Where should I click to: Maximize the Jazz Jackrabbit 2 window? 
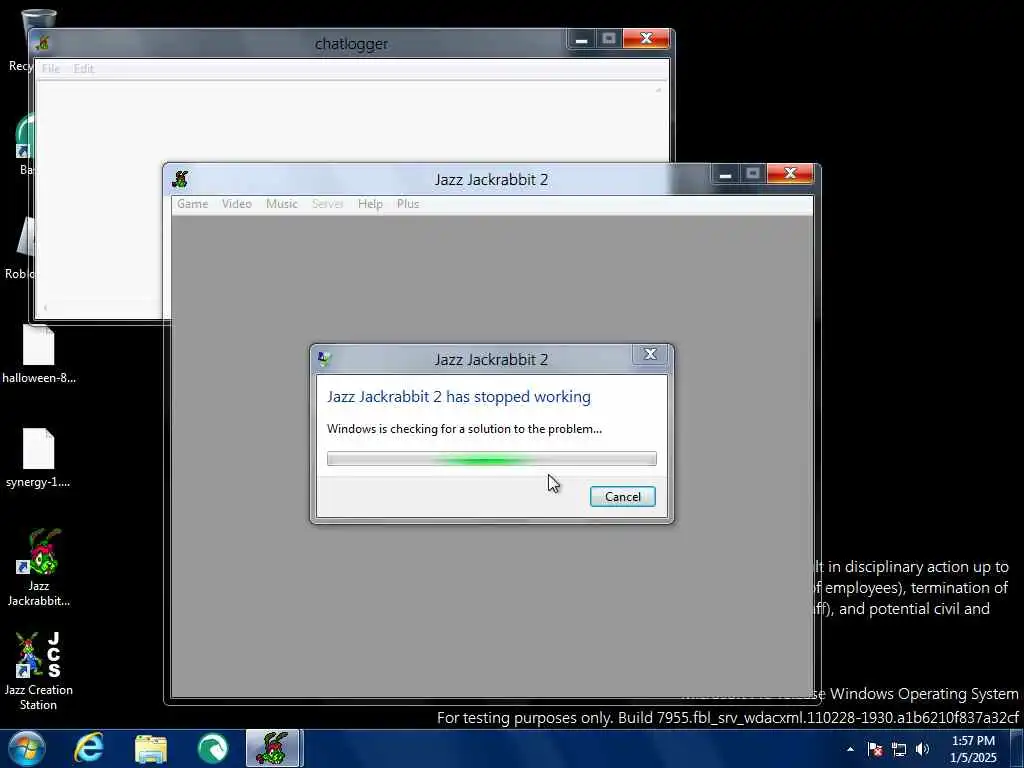[x=752, y=174]
